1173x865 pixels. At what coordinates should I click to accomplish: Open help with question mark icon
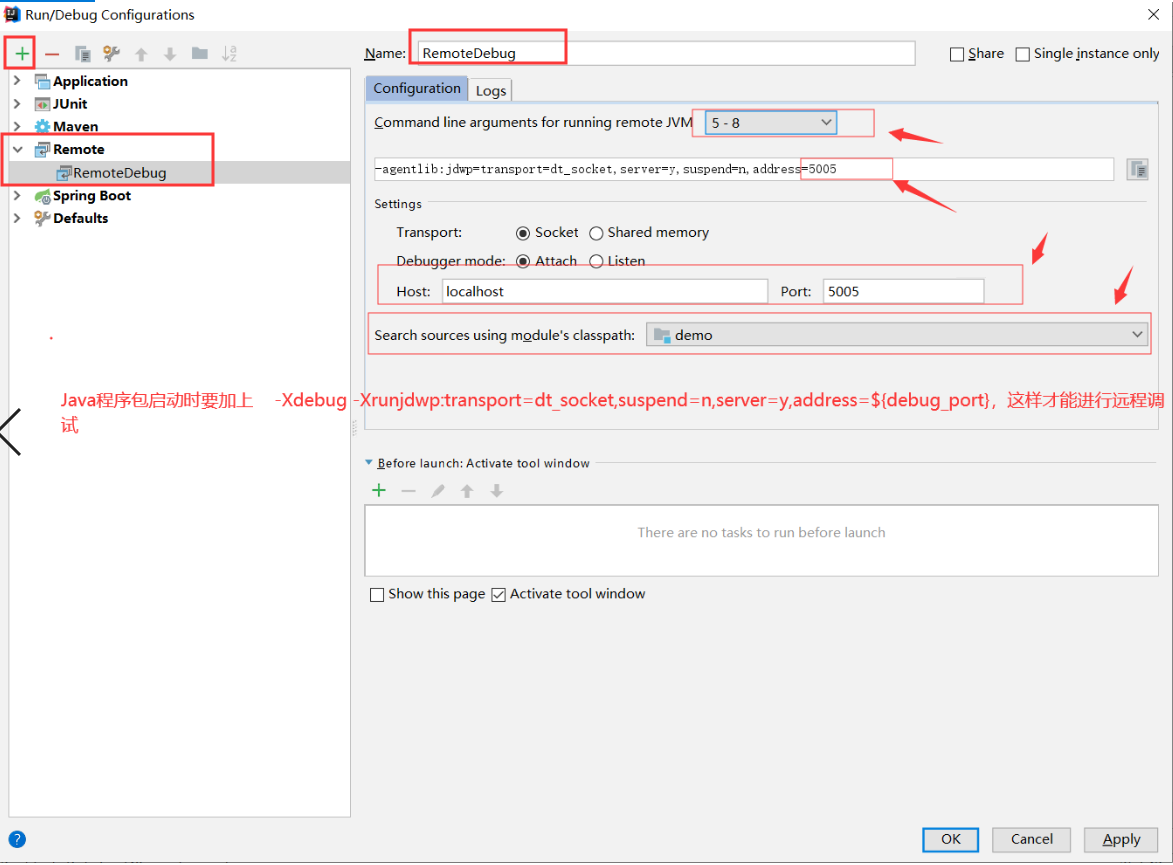[16, 840]
